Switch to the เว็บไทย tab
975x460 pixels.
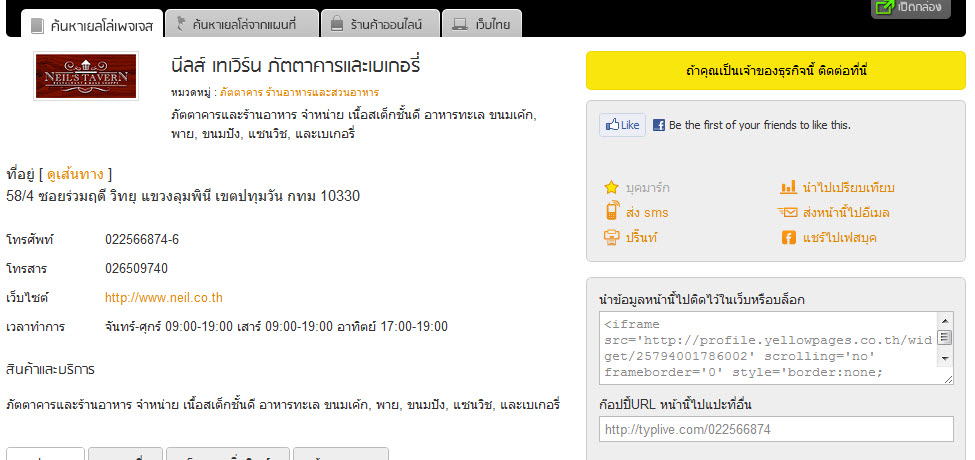point(481,24)
